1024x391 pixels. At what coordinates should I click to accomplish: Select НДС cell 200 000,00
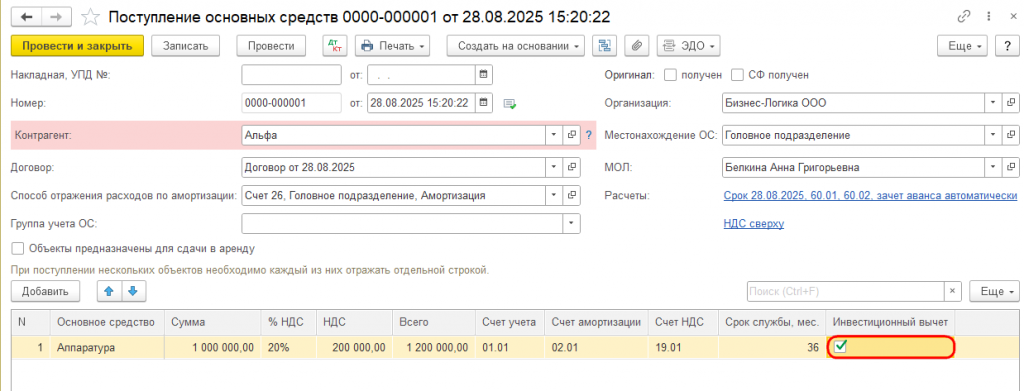coord(354,347)
